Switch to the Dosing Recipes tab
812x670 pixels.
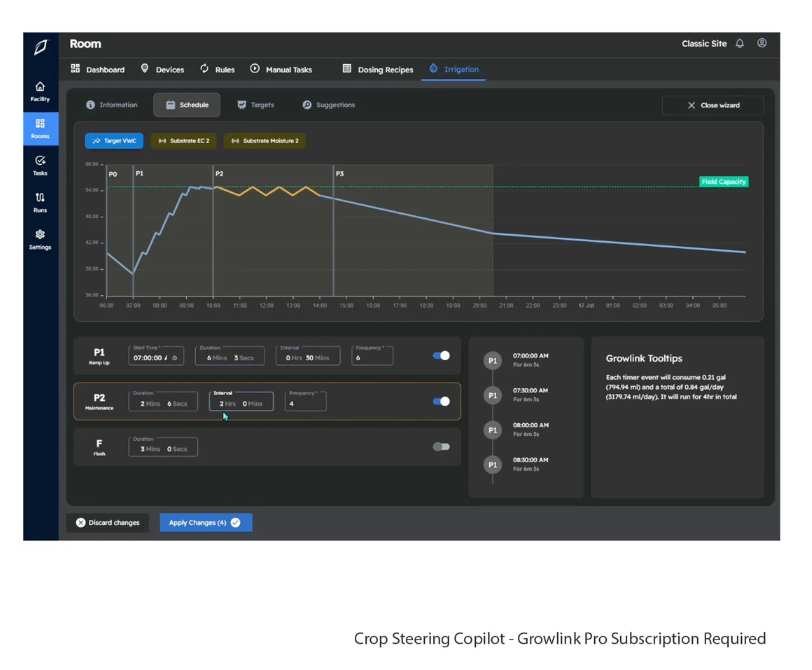coord(378,70)
